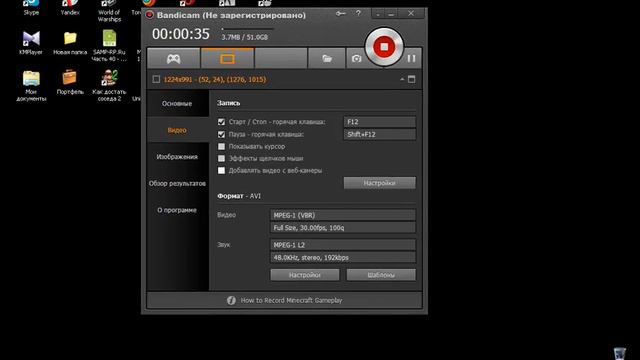Open Портфель desktop icon
Viewport: 640px width, 360px height.
70,82
